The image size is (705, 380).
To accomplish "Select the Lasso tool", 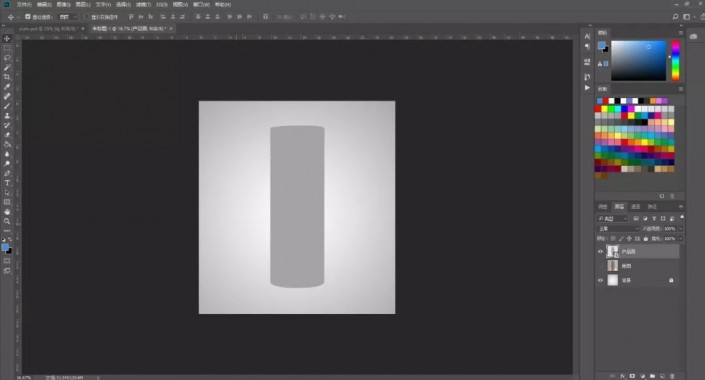I will pyautogui.click(x=7, y=58).
